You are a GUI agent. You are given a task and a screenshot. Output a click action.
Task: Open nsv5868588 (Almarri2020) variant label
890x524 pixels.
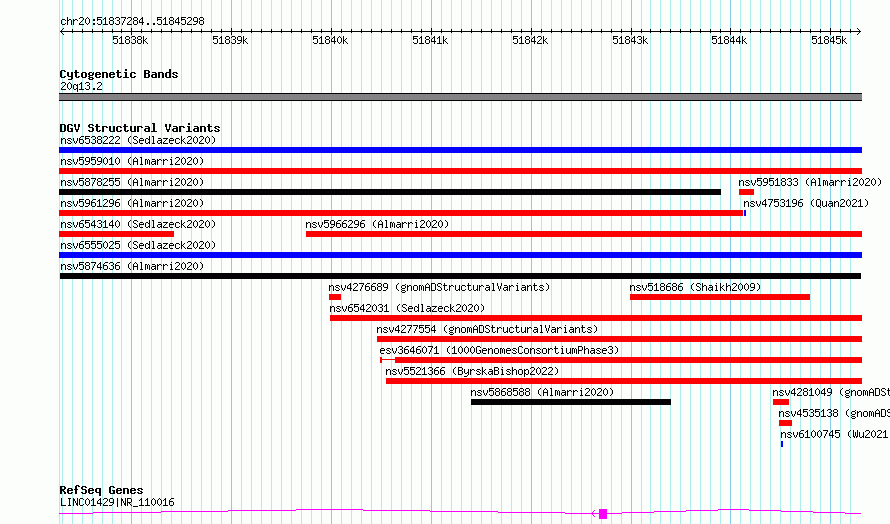coord(542,392)
